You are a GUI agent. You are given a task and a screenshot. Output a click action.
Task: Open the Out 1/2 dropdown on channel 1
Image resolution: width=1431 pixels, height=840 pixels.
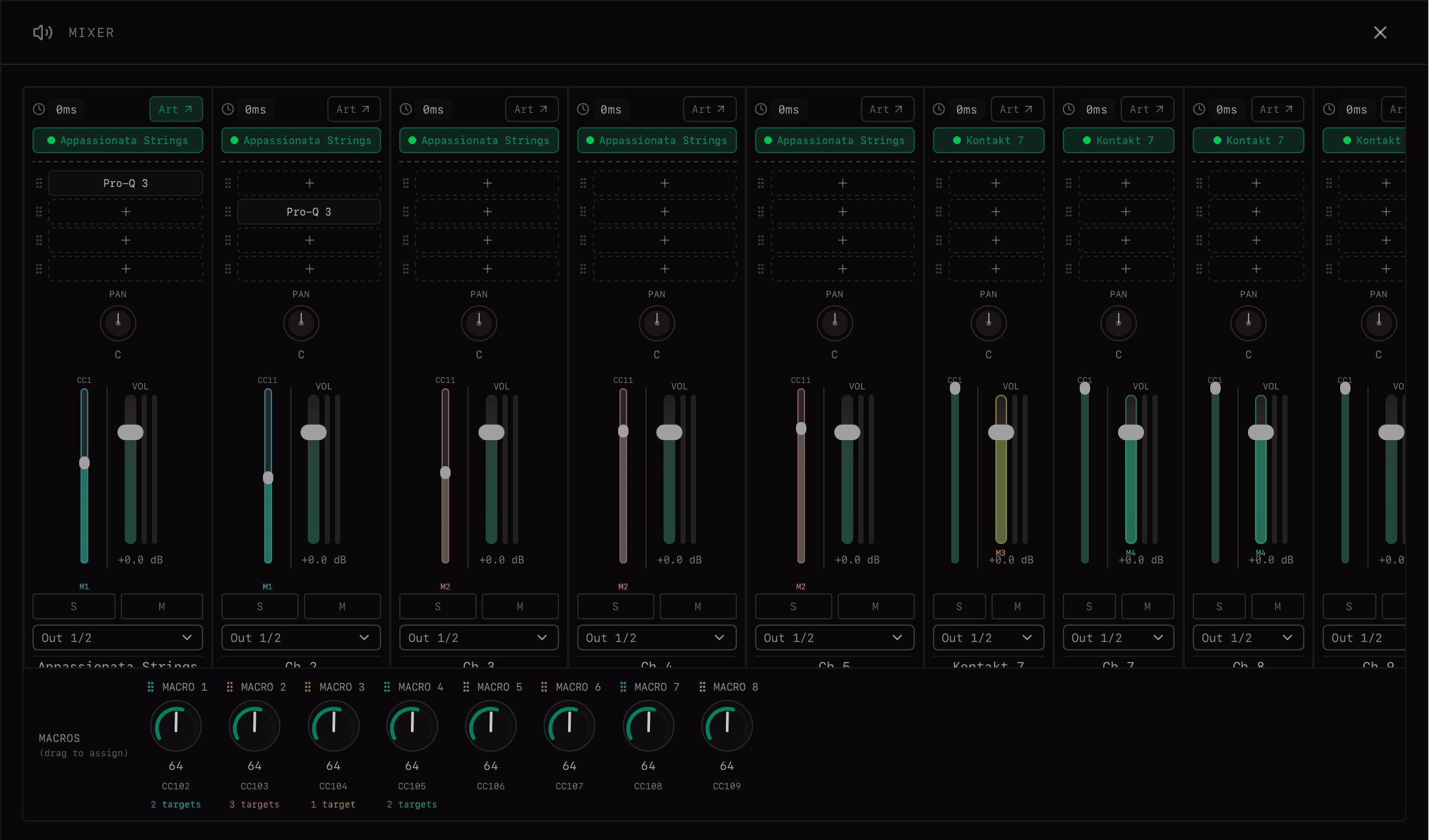[x=118, y=637]
